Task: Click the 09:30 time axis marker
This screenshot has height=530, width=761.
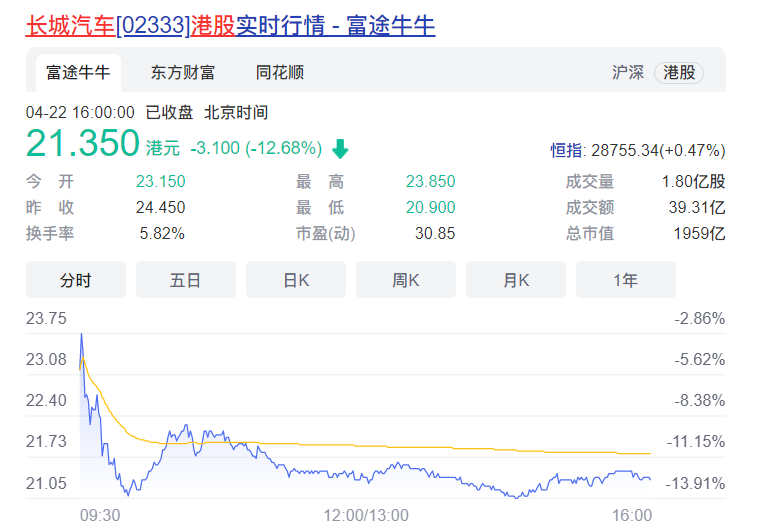Action: coord(100,515)
